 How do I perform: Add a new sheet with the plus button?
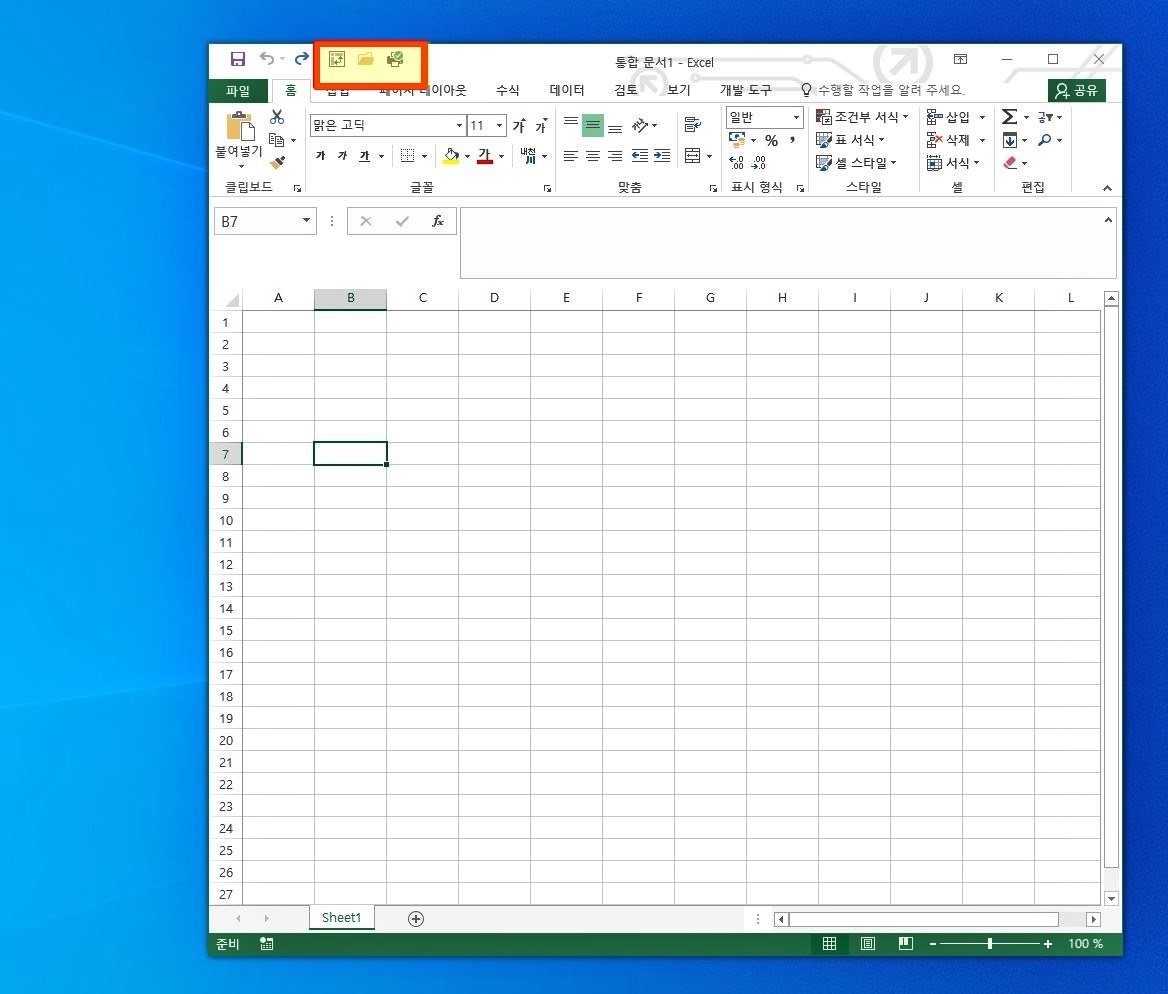click(416, 919)
